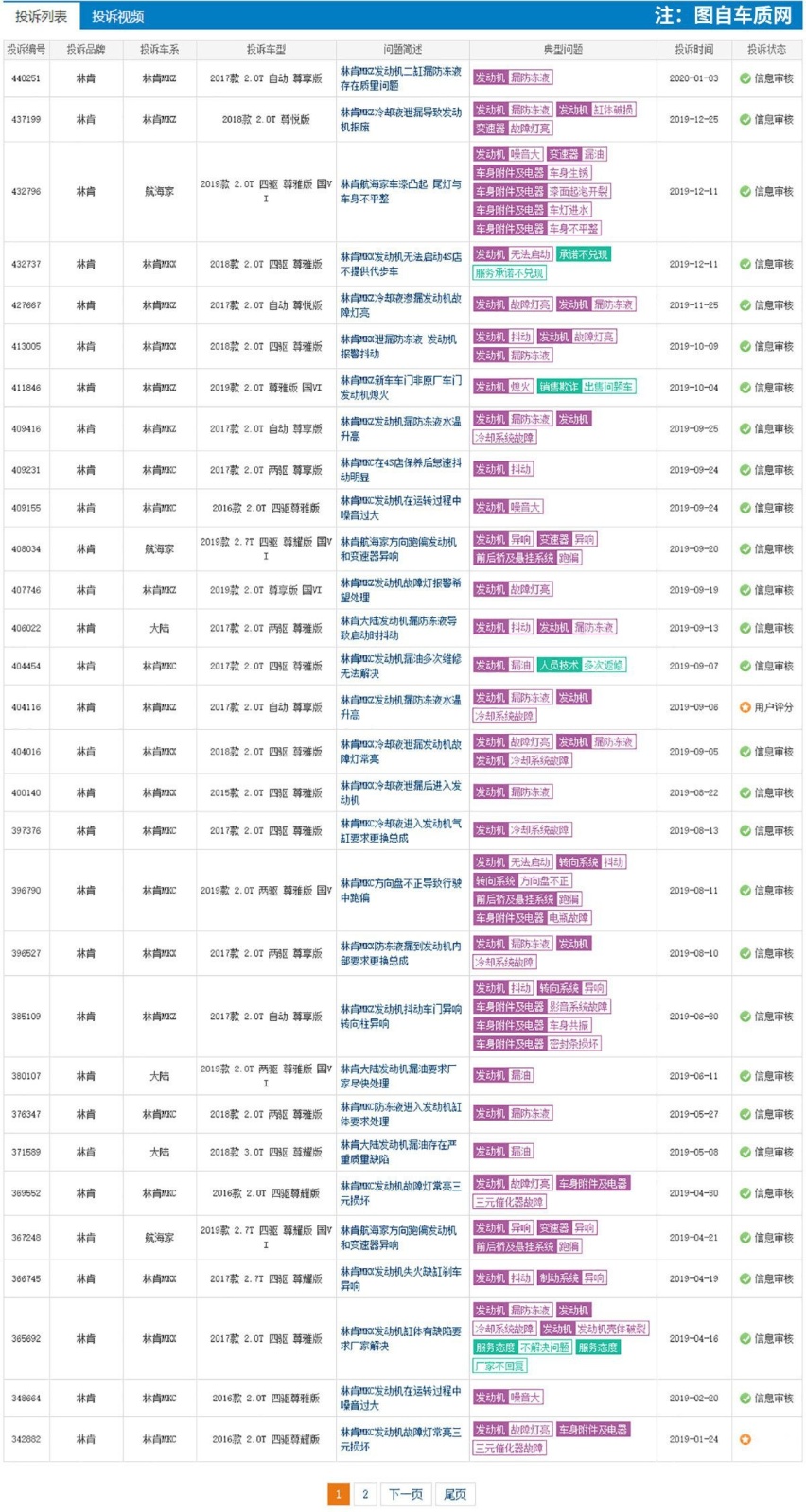The image size is (806, 1512).
Task: Select the green status icon in row 432796
Action: (x=745, y=192)
